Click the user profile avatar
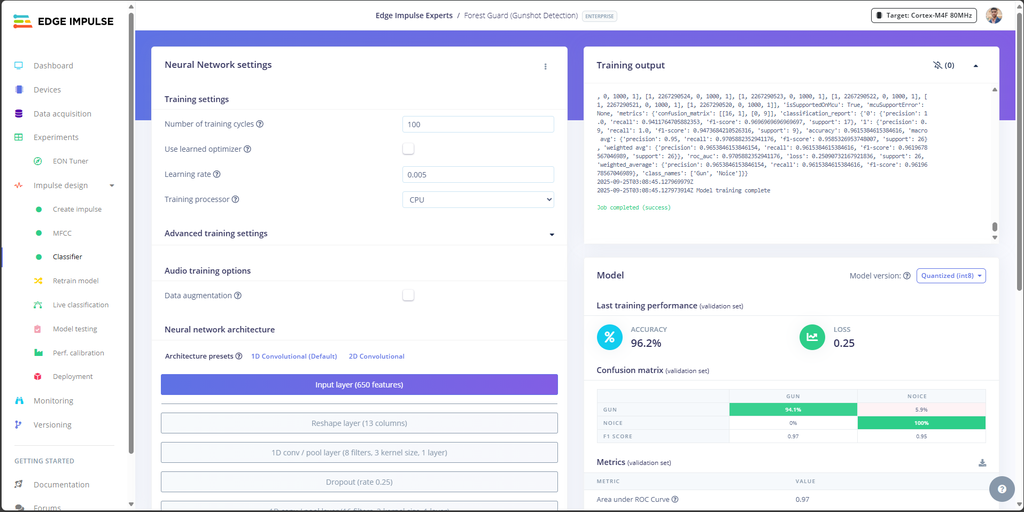The height and width of the screenshot is (512, 1024). 993,16
